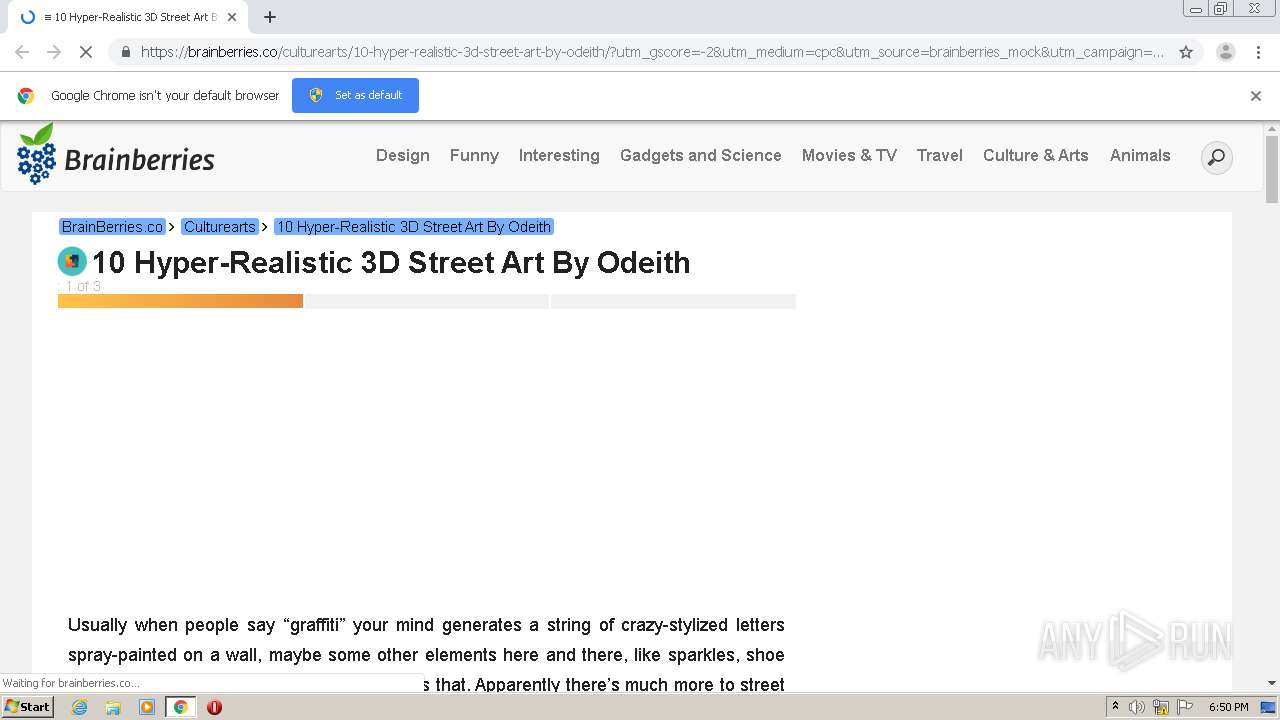Click the red stop-sign taskbar icon
This screenshot has width=1280, height=720.
[214, 707]
